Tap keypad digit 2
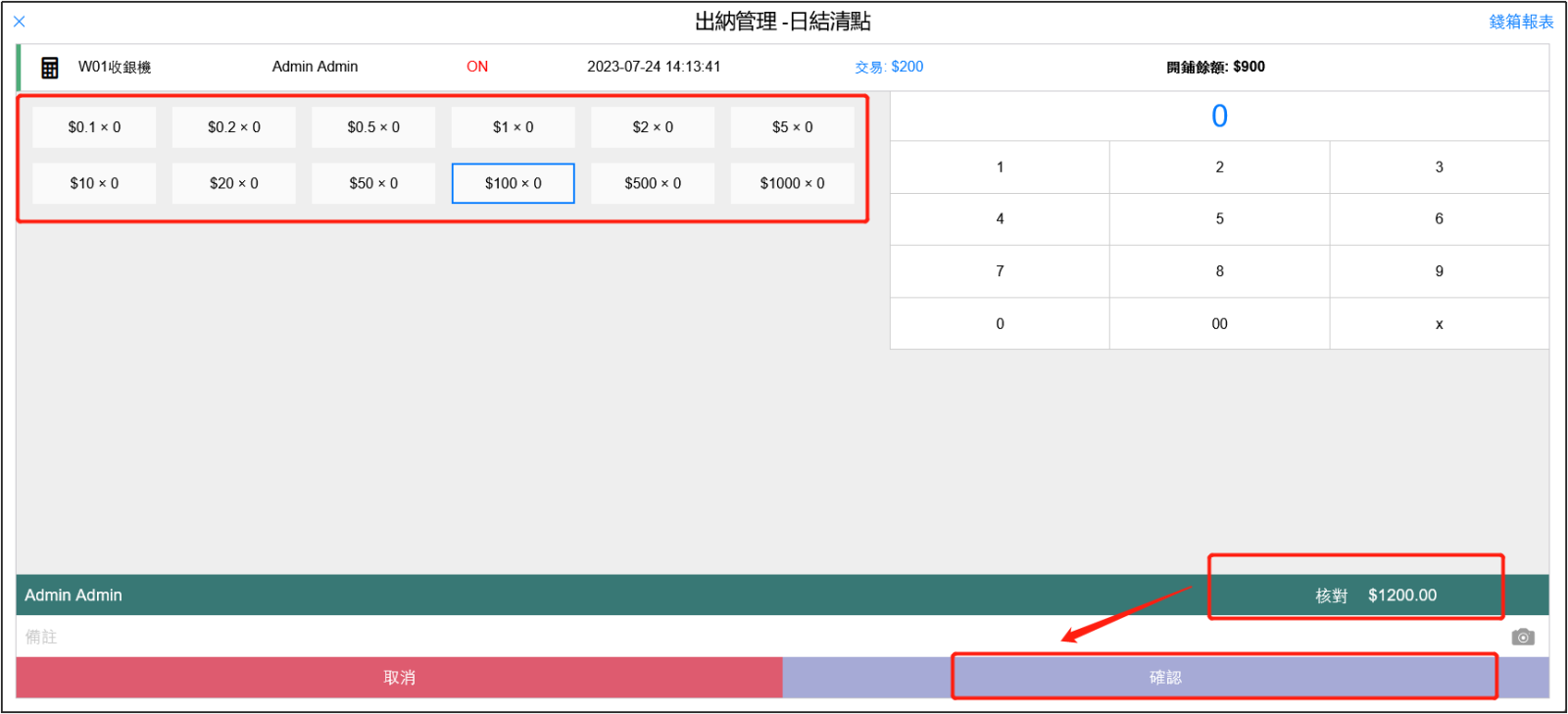This screenshot has height=714, width=1568. [x=1220, y=167]
